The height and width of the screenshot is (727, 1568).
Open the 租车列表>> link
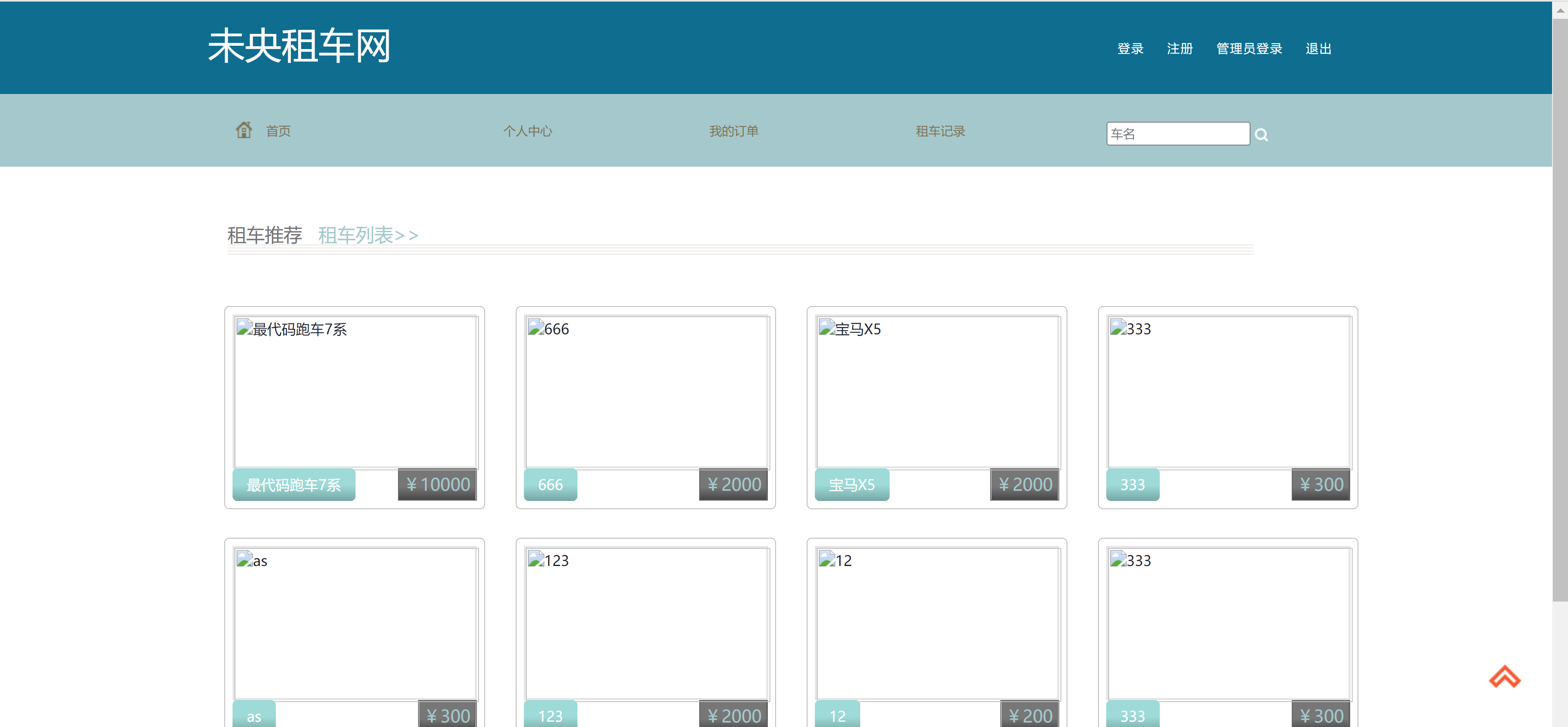(367, 235)
